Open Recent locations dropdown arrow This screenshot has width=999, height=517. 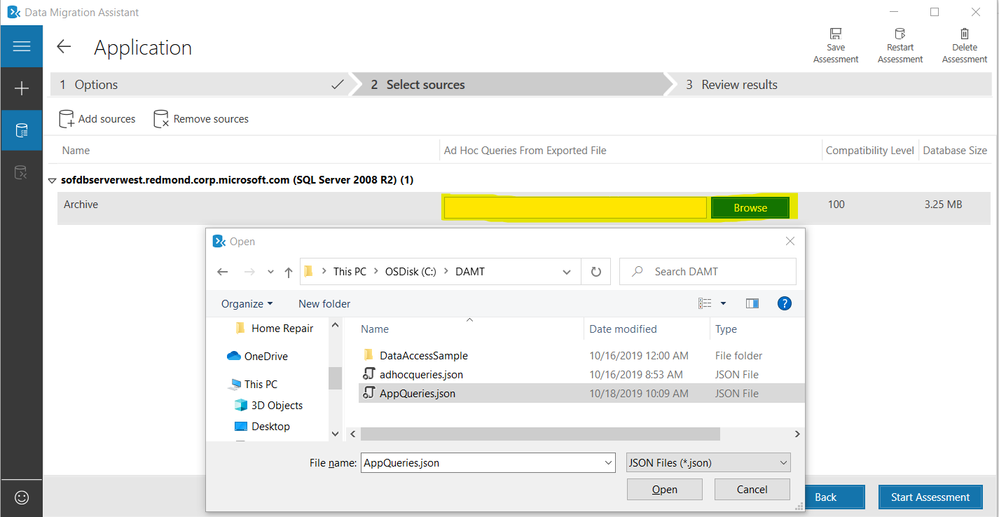click(271, 272)
